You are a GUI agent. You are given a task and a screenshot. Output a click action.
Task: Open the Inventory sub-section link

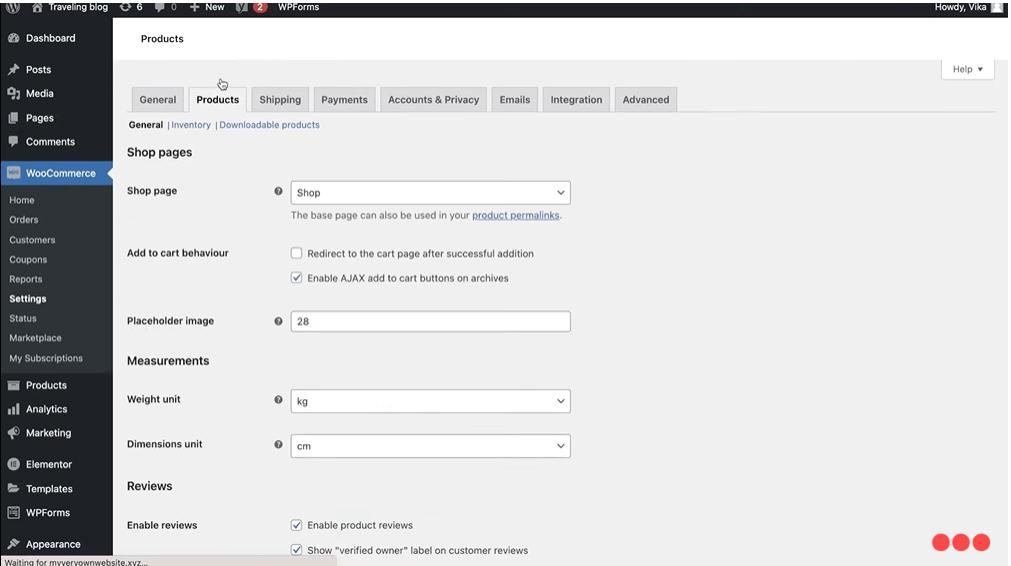[x=191, y=125]
